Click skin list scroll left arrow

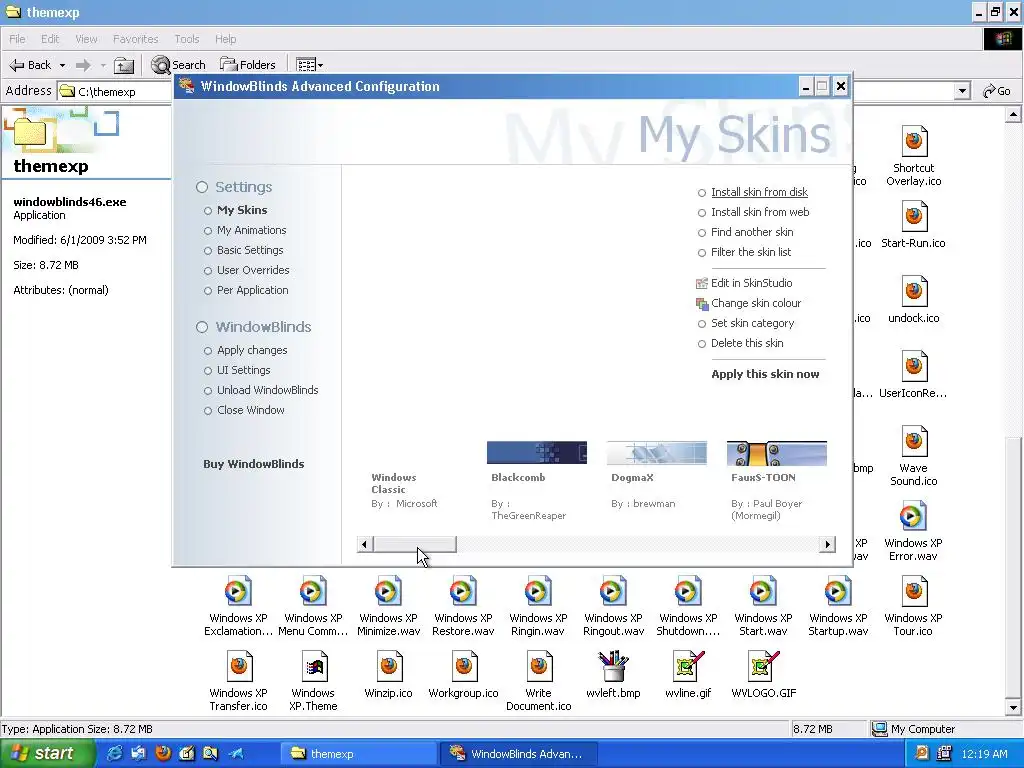coord(364,544)
